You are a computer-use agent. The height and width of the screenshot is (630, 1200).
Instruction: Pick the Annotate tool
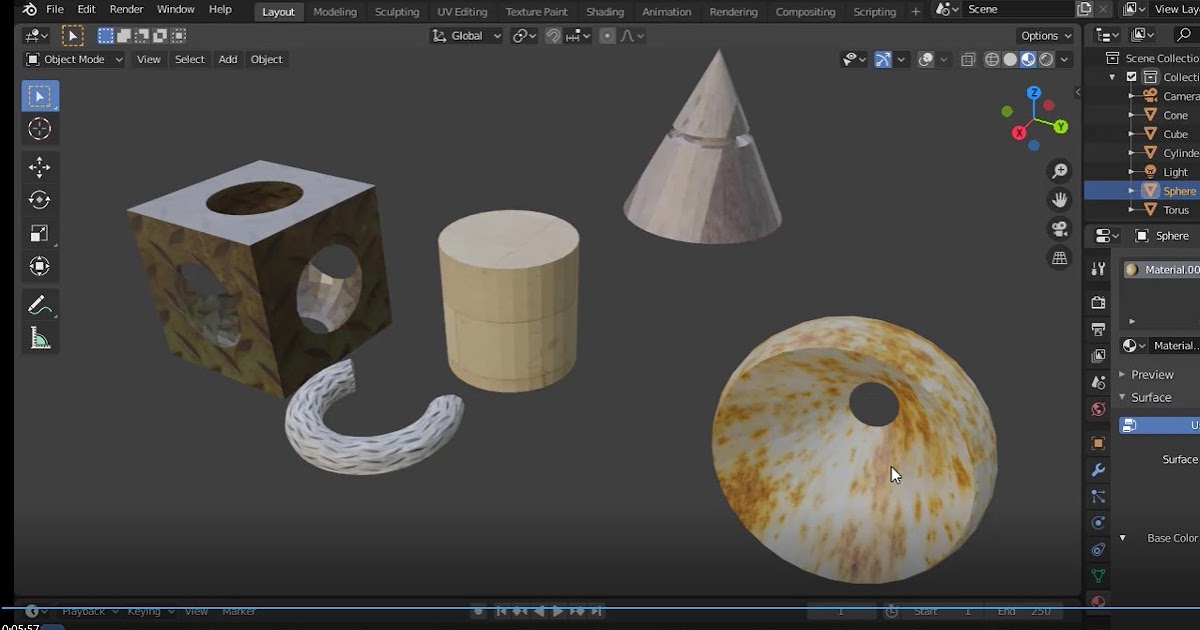[39, 304]
